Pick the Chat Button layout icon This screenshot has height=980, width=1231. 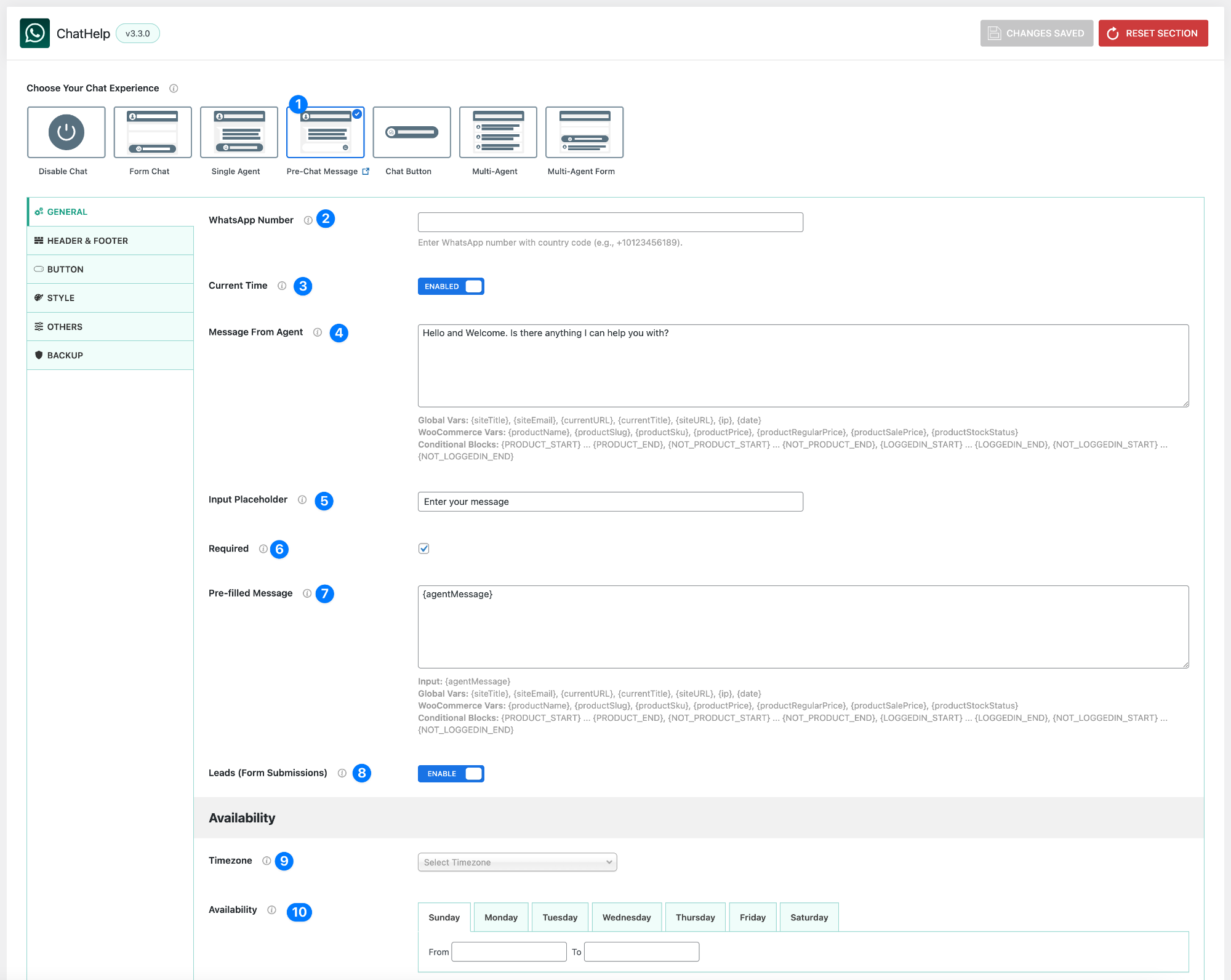tap(411, 132)
